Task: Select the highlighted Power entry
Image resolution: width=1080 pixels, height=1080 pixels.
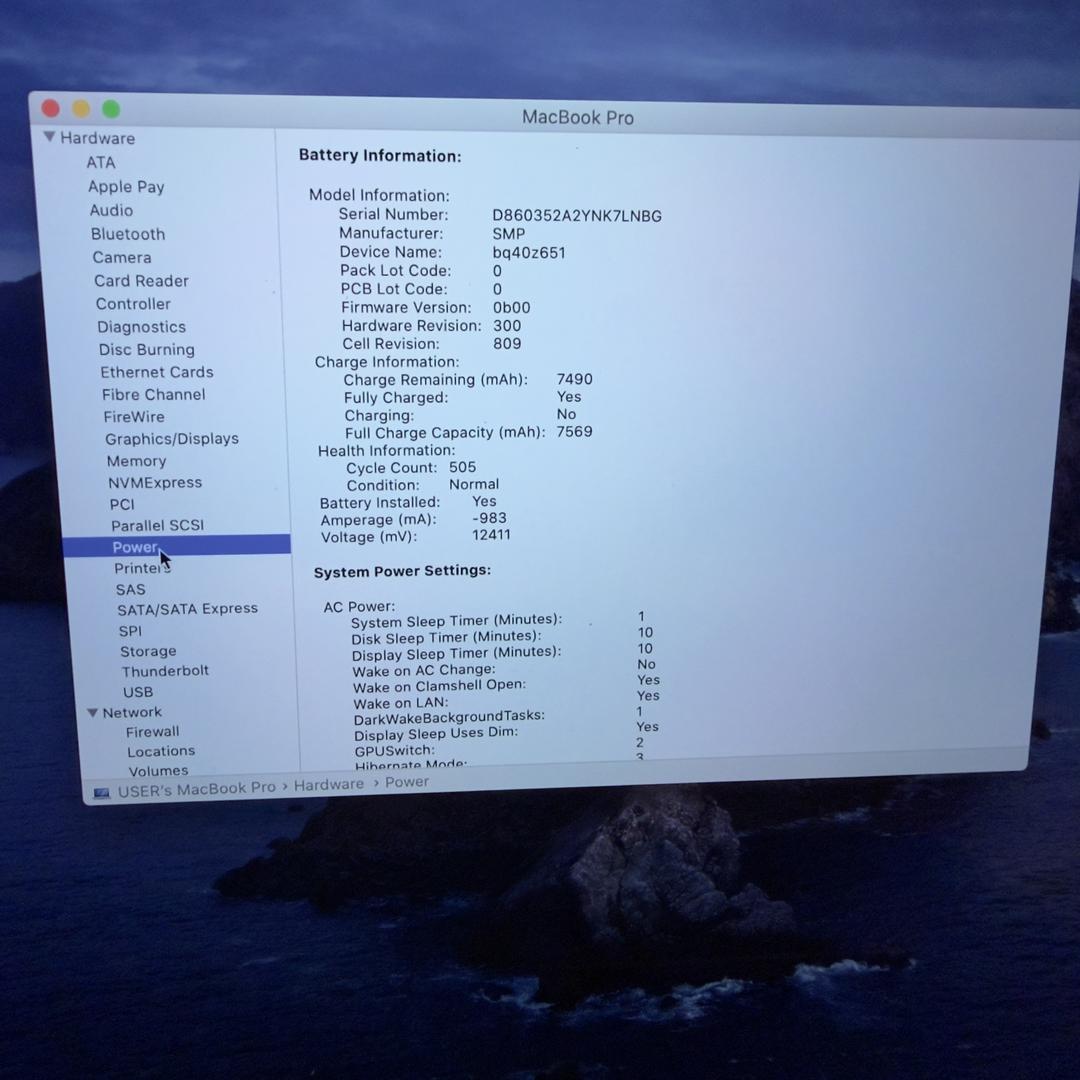Action: 176,547
